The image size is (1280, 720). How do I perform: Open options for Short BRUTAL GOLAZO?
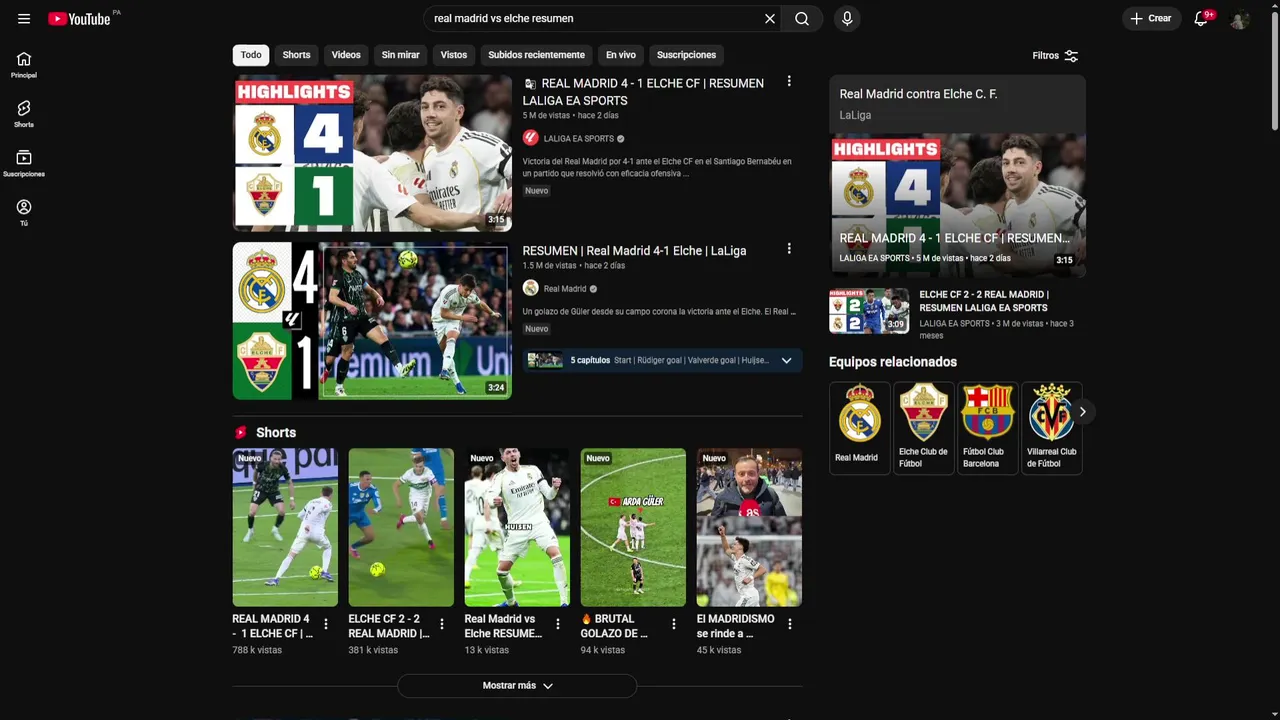point(674,624)
